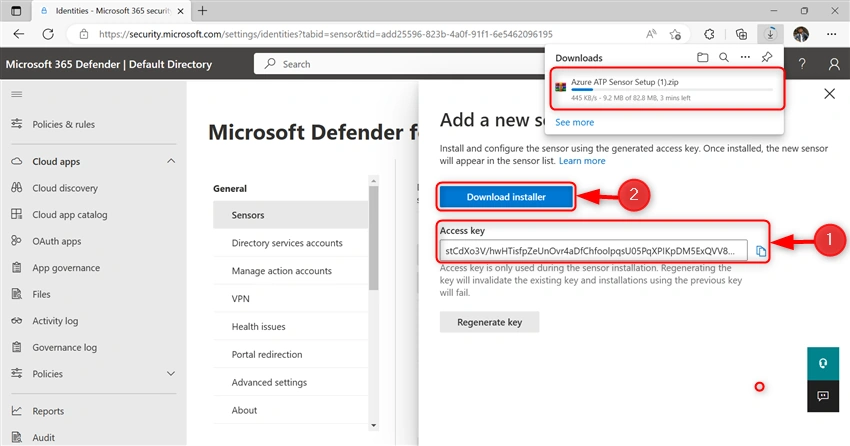850x446 pixels.
Task: Click the Read aloud icon
Action: [x=651, y=34]
